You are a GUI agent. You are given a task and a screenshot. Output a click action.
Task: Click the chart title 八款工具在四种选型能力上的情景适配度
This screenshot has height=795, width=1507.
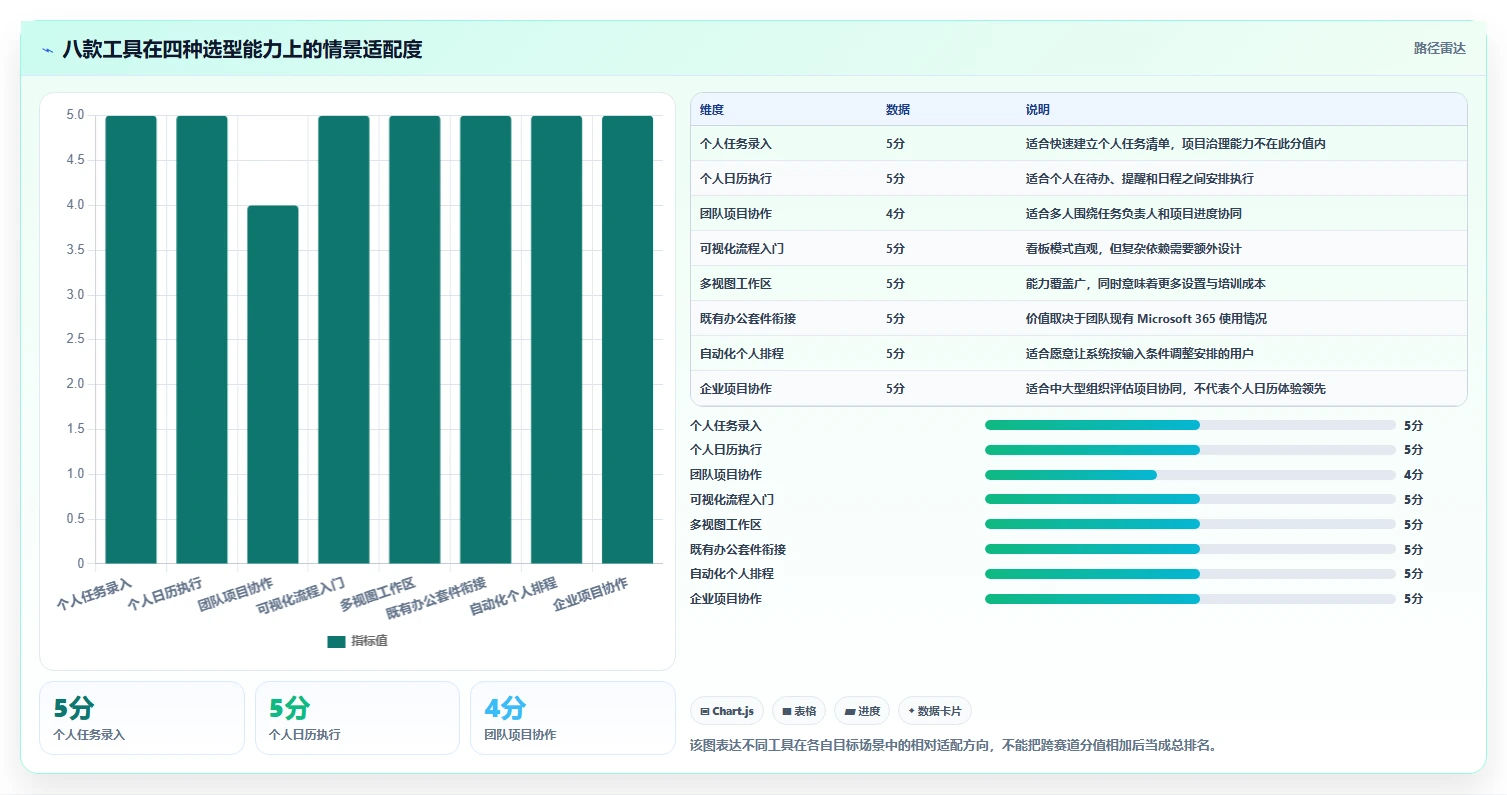(x=242, y=49)
